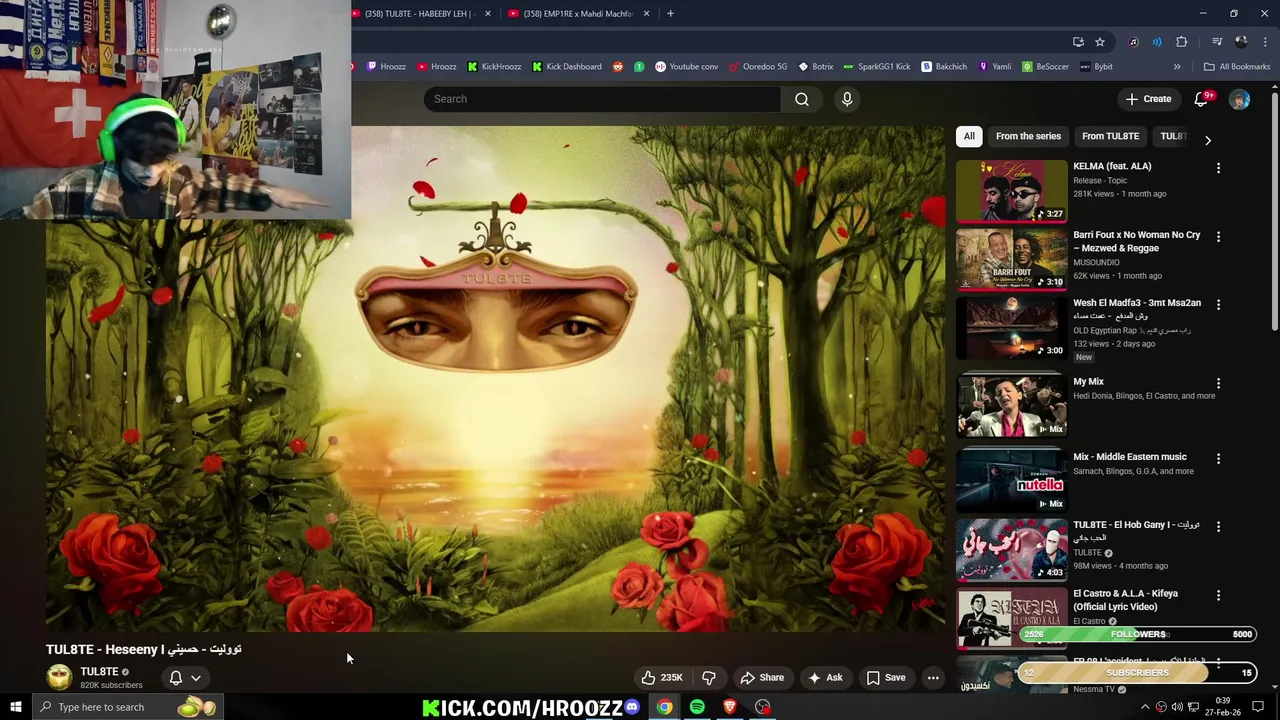Switch to Chrome in the taskbar
The height and width of the screenshot is (720, 1280).
point(664,707)
